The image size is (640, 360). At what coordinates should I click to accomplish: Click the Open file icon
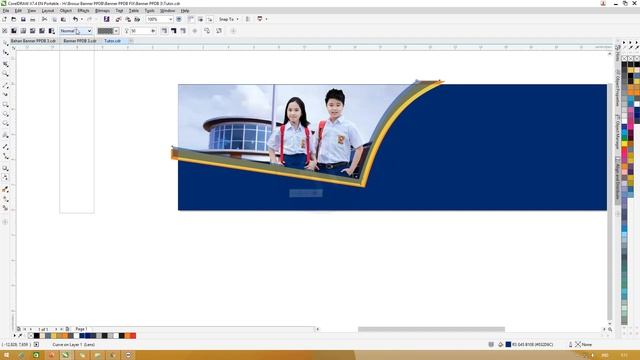[x=14, y=19]
